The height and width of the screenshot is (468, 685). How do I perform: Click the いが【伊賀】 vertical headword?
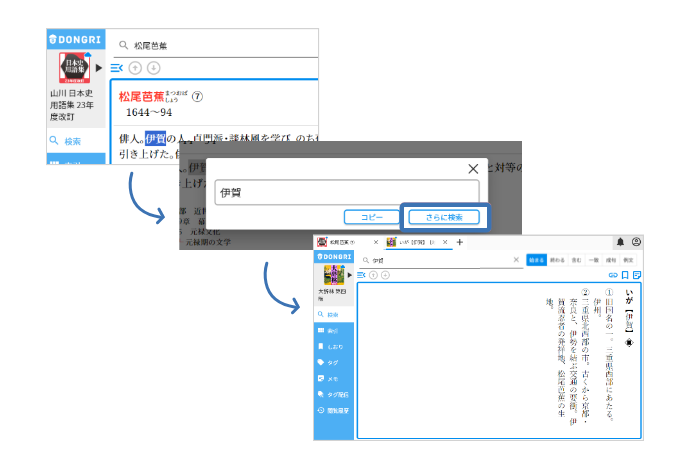coord(629,311)
